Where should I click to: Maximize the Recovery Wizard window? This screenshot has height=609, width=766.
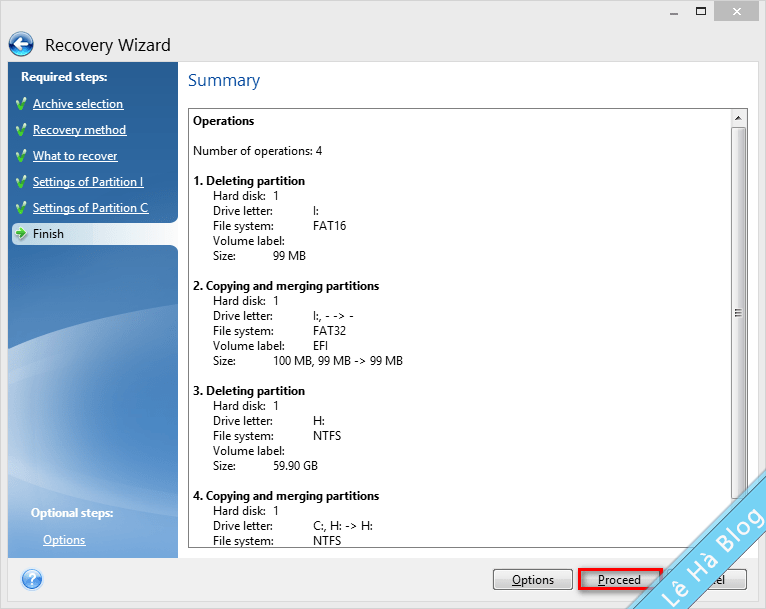click(x=701, y=11)
